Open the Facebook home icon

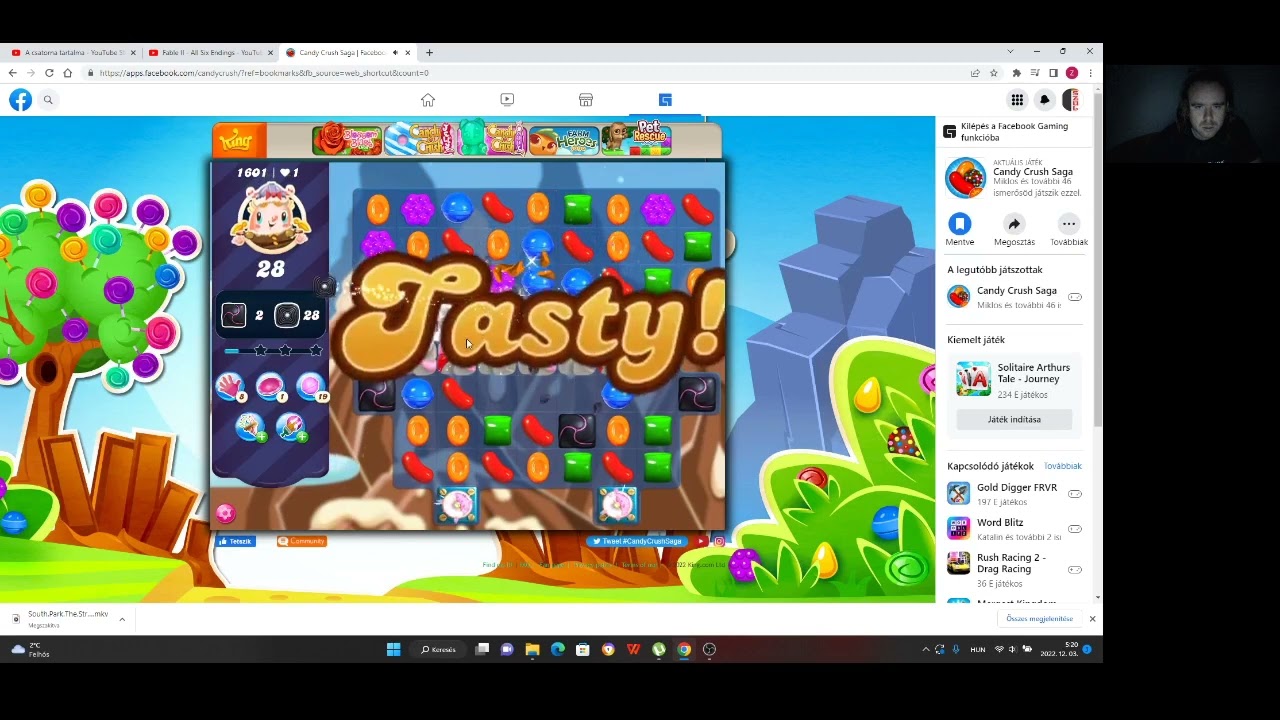point(428,100)
